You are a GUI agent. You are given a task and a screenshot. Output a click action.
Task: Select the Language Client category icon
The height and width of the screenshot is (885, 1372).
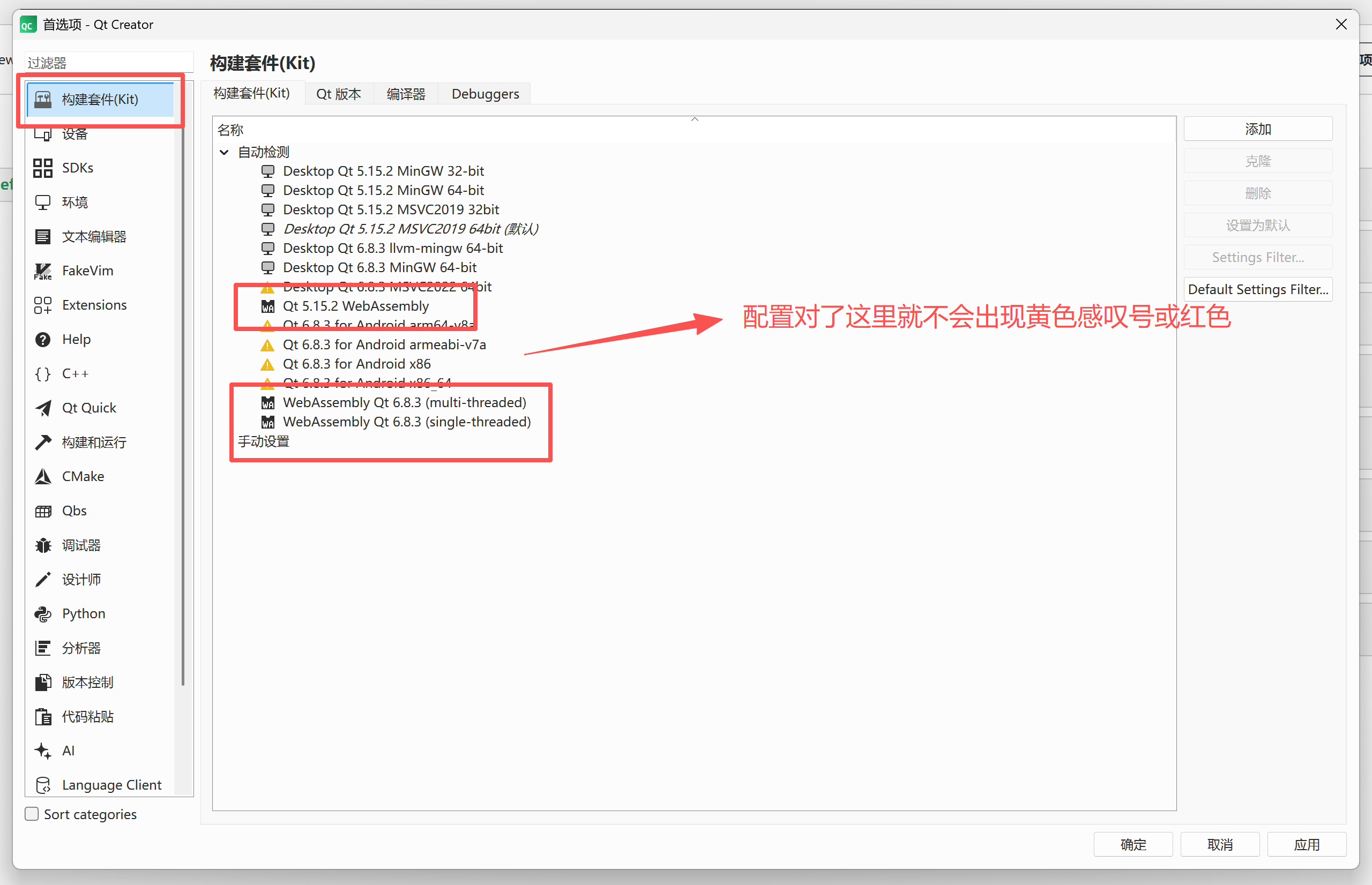(42, 785)
